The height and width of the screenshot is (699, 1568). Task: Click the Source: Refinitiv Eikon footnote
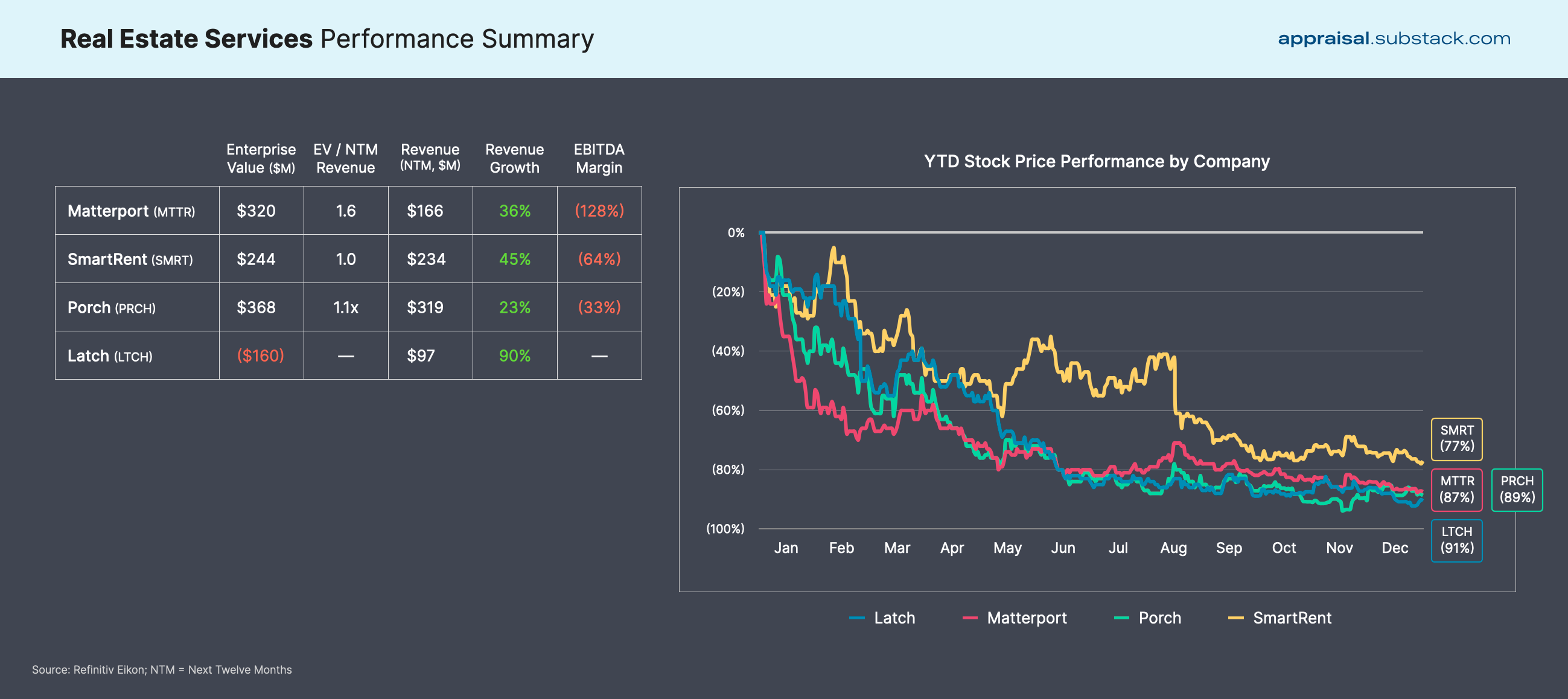coord(162,670)
